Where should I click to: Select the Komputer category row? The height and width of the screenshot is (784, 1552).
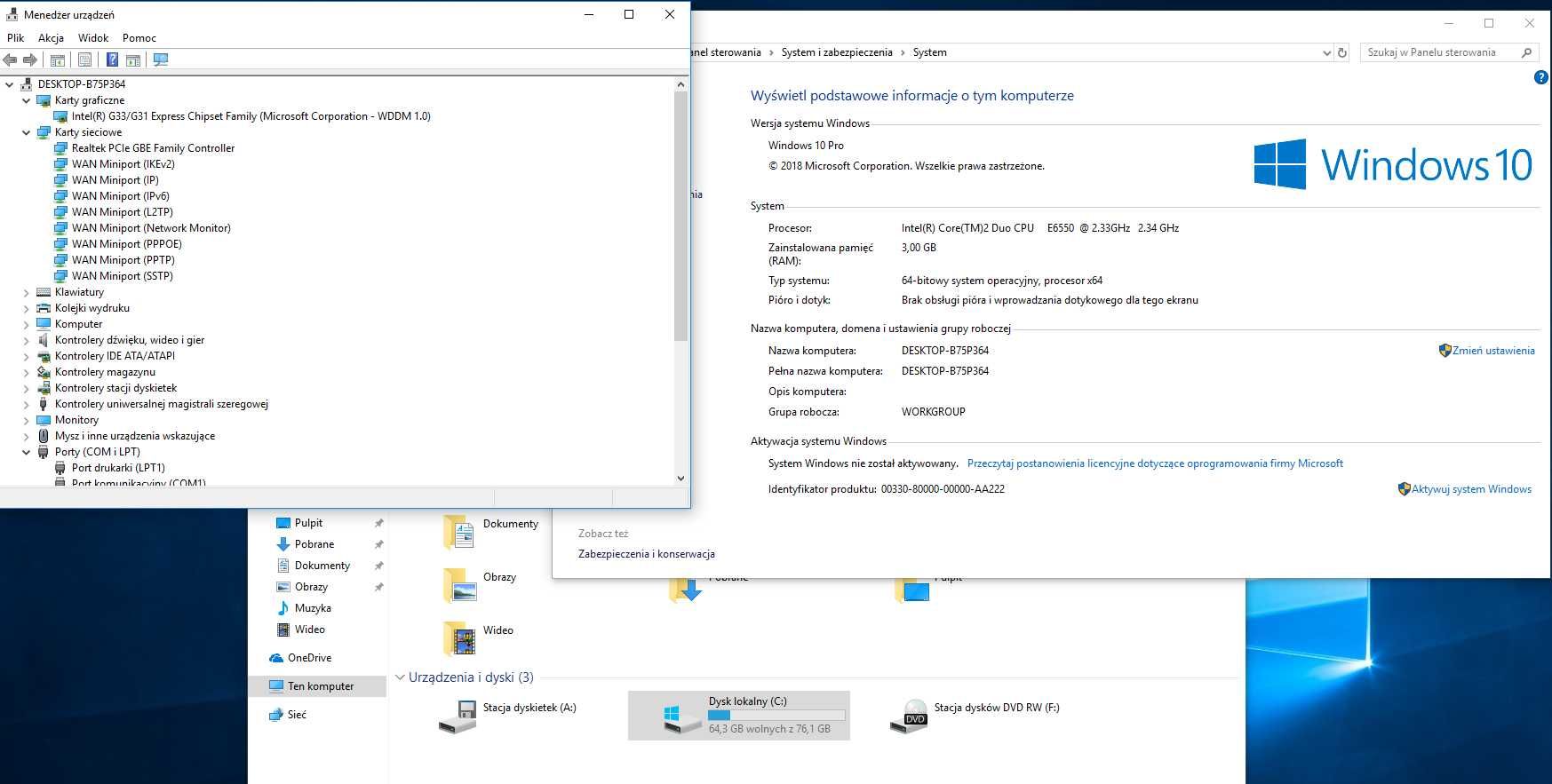pos(69,324)
